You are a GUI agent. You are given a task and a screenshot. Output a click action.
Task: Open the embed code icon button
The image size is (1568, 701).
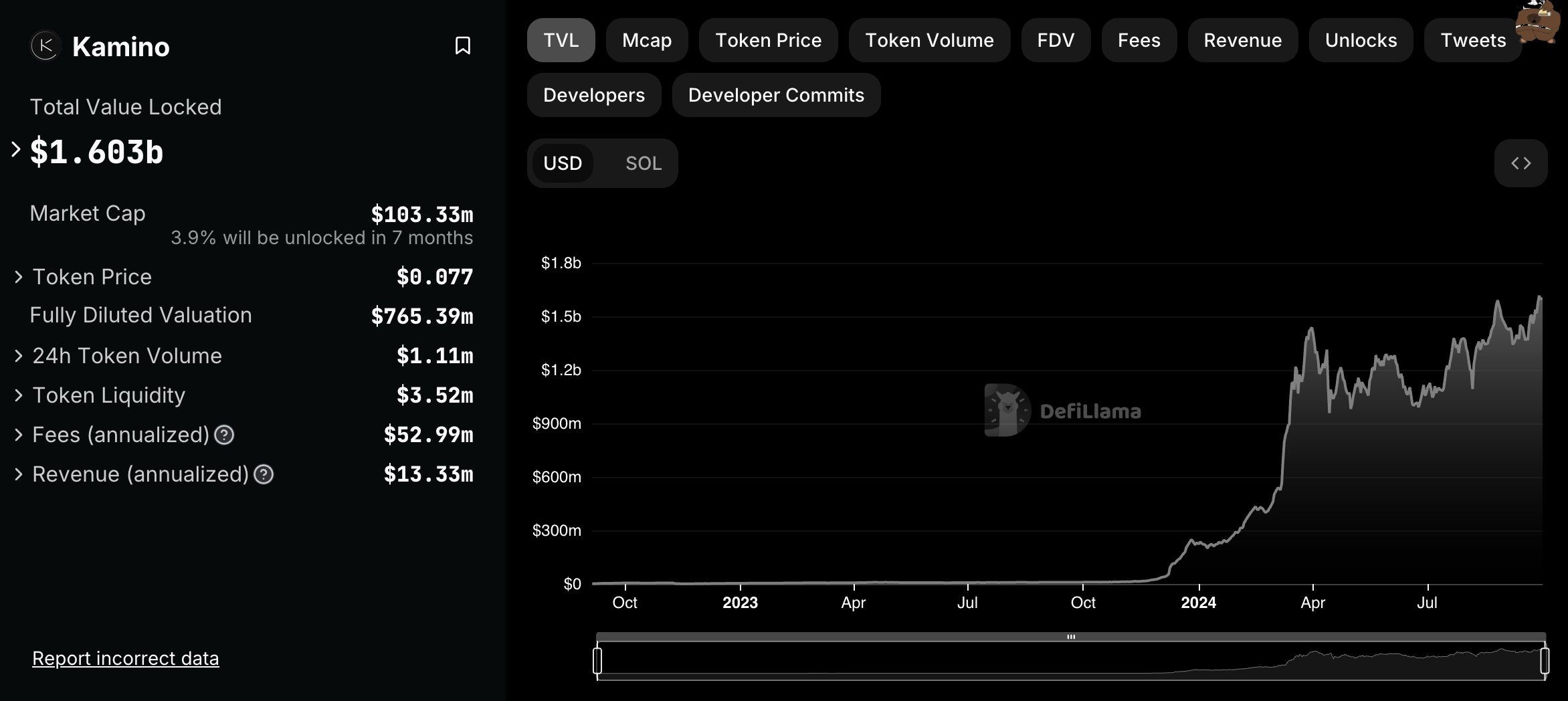tap(1521, 163)
